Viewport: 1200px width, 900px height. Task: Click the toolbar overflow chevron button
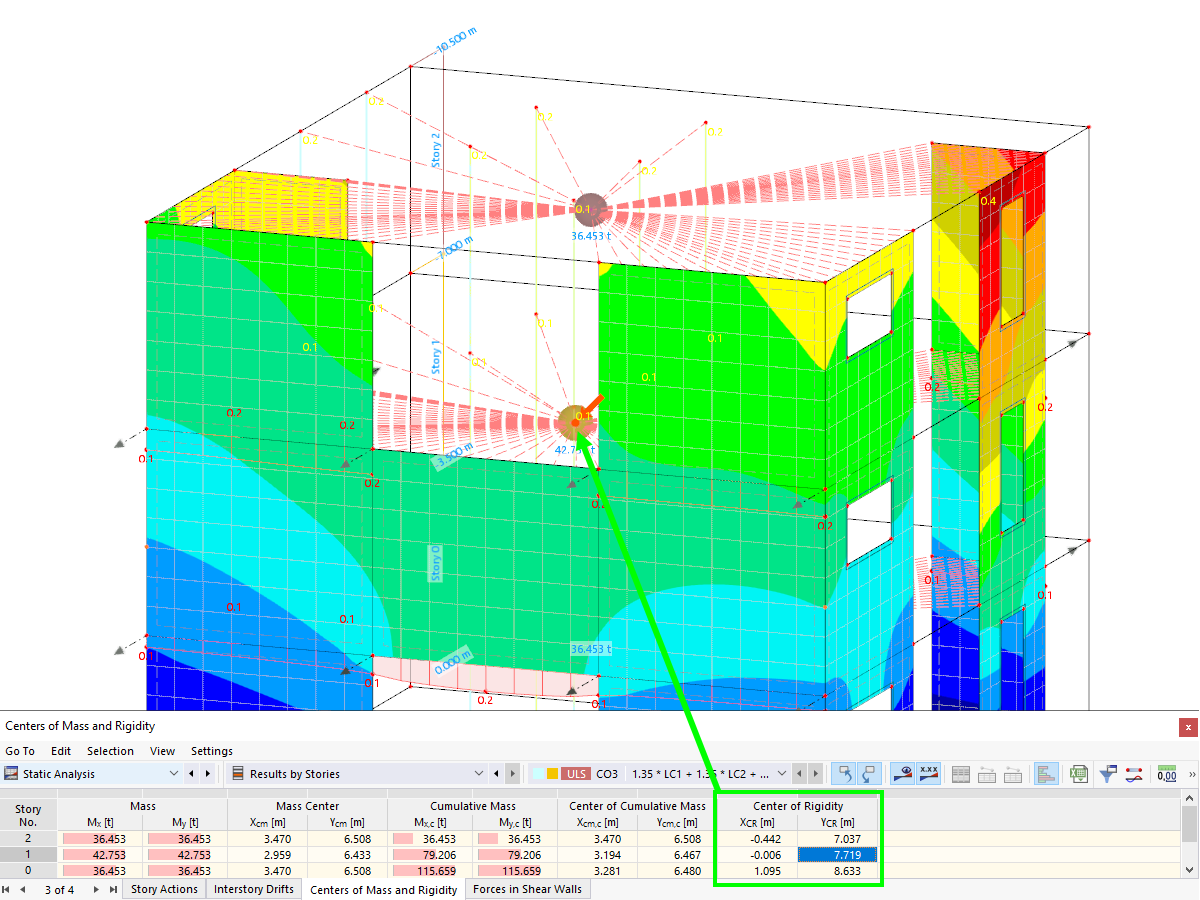[x=1191, y=773]
